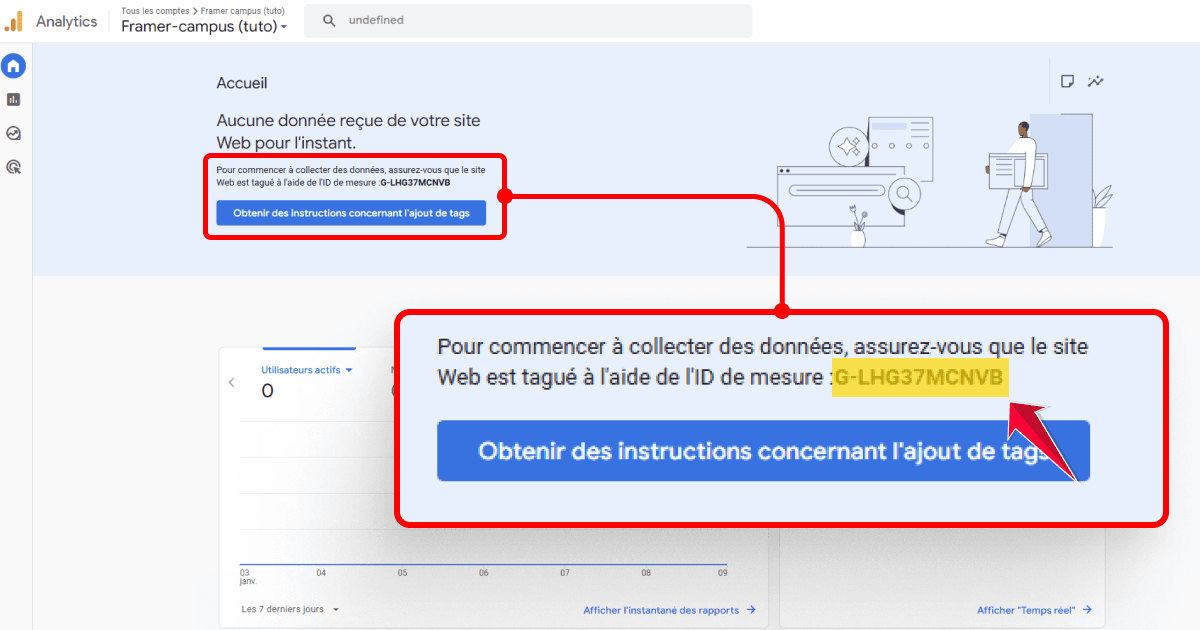The height and width of the screenshot is (630, 1200).
Task: Switch to the Utilisateurs actifs card tab
Action: click(309, 347)
